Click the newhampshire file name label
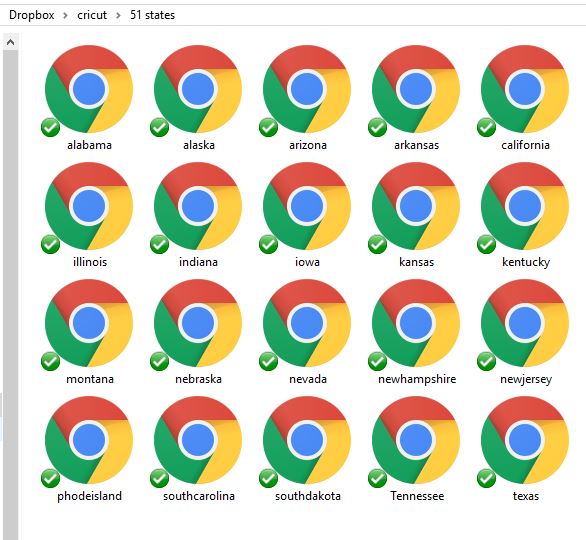Screen dimensions: 586x540 click(x=417, y=379)
